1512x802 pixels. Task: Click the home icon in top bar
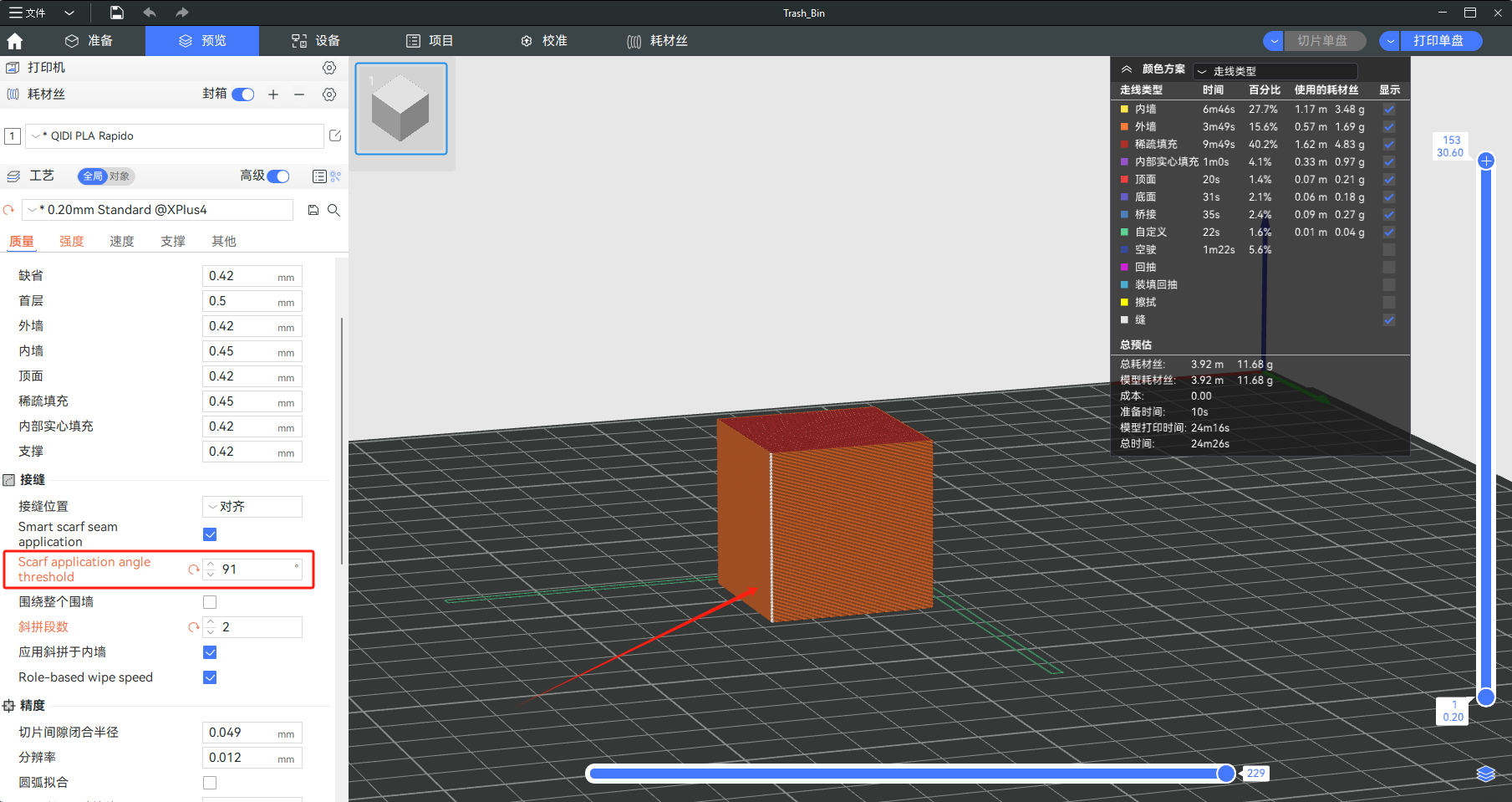pyautogui.click(x=14, y=41)
